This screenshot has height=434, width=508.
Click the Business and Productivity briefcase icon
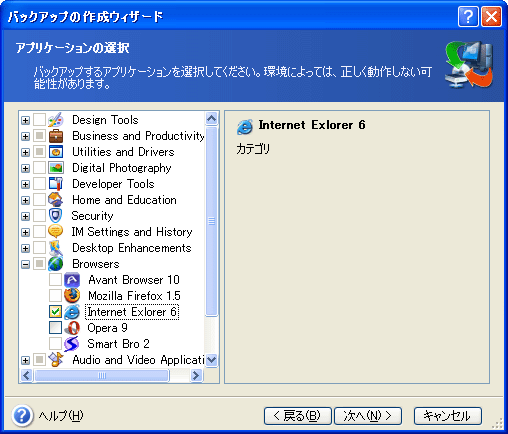[x=56, y=136]
